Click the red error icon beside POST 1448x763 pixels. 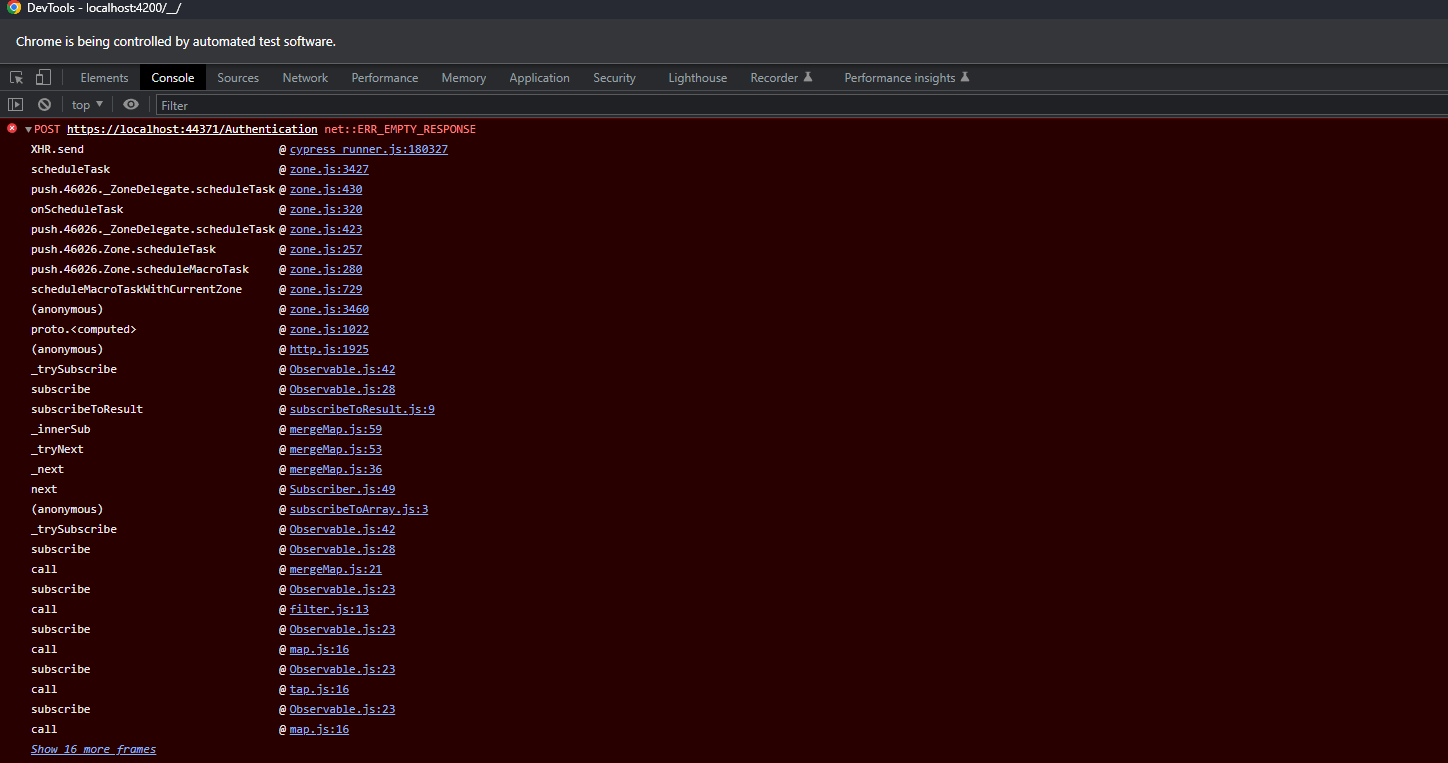point(12,129)
